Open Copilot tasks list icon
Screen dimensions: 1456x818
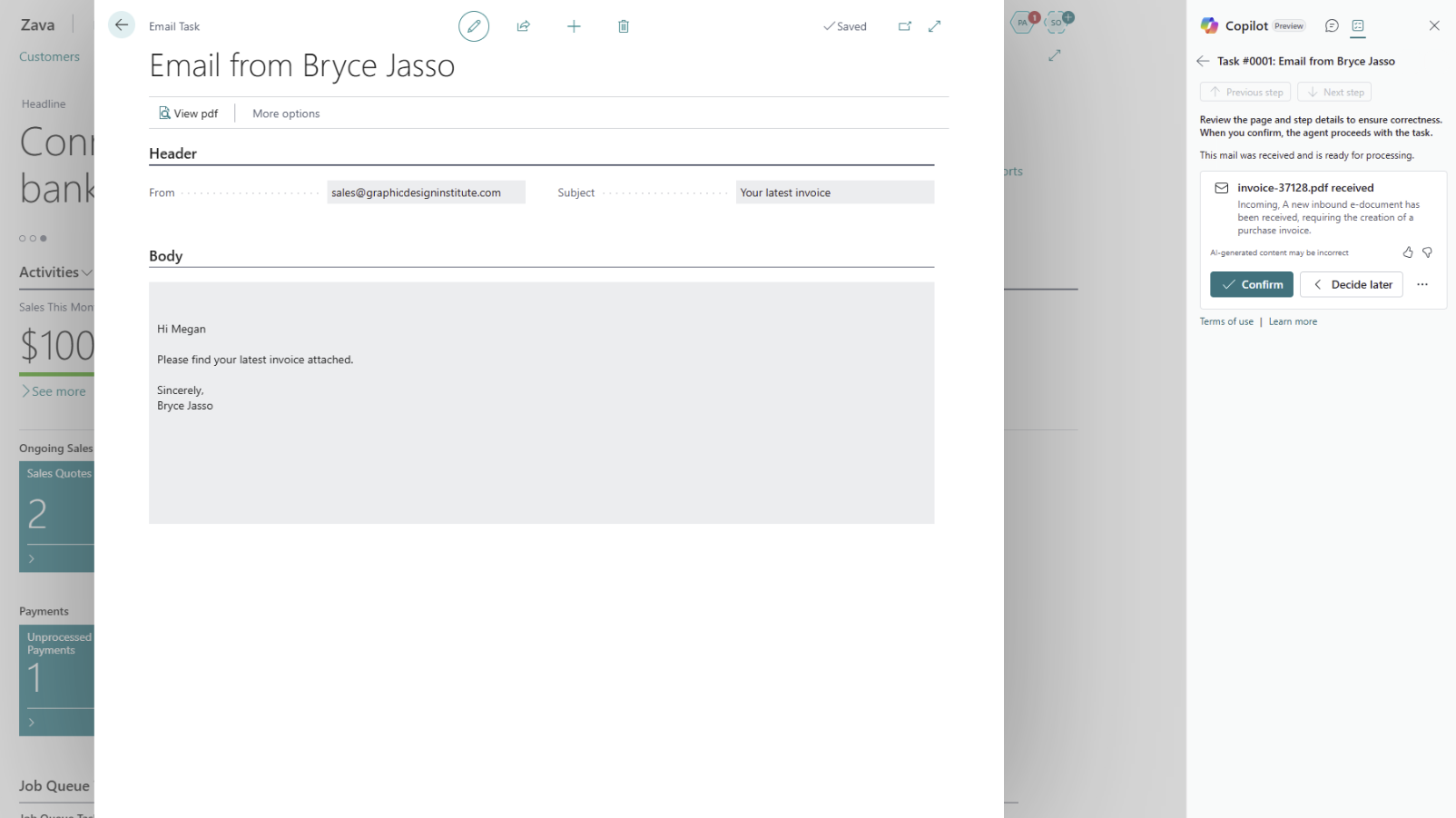tap(1358, 25)
